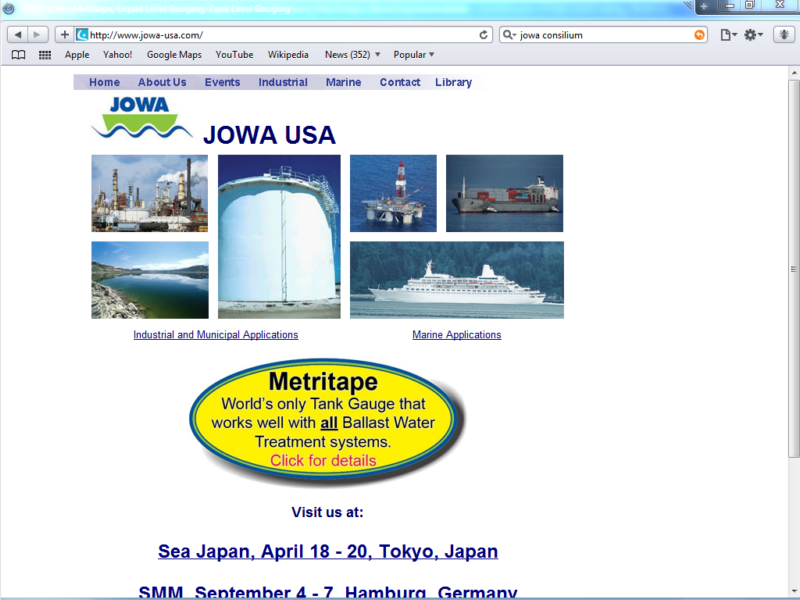Click the refinery plant photo
800x600 pixels.
(149, 193)
